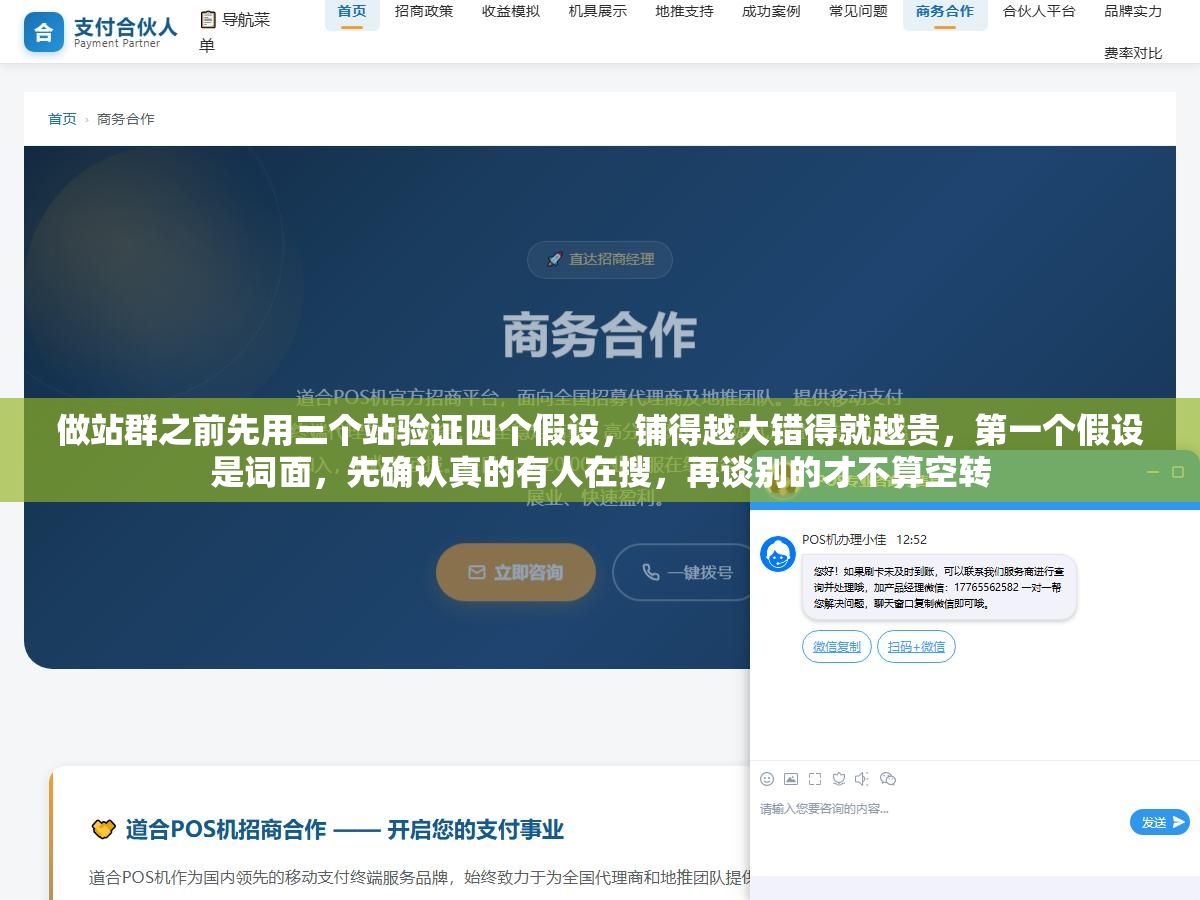Screen dimensions: 1200x900
Task: Click 扫码+微信 link in chat
Action: (x=917, y=647)
